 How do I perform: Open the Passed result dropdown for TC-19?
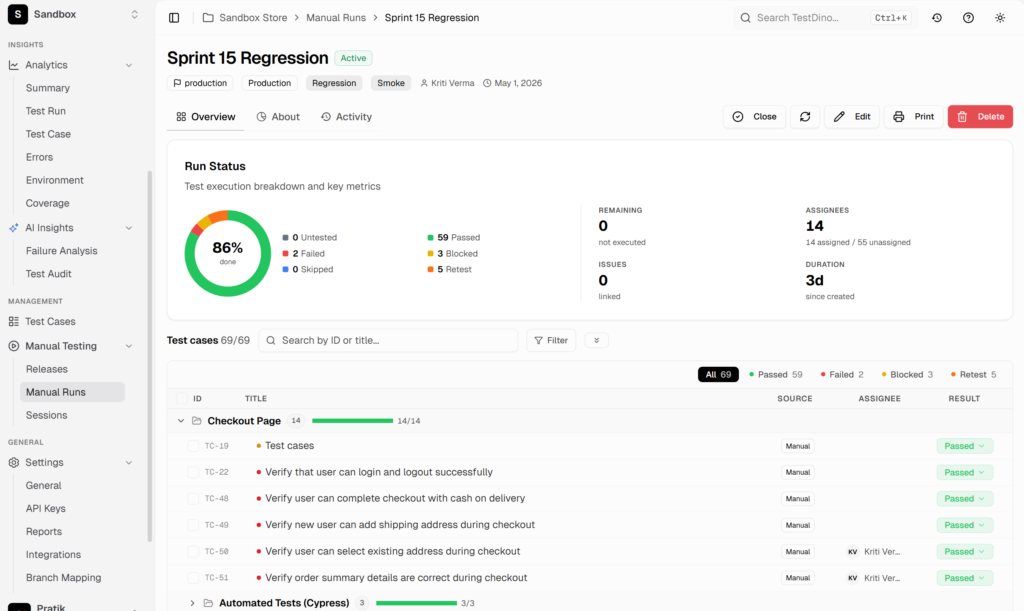pos(965,446)
